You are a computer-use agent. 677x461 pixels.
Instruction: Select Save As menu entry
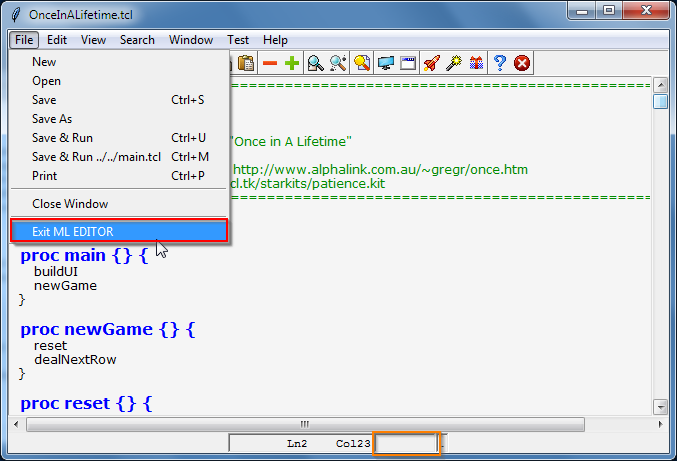(x=119, y=119)
